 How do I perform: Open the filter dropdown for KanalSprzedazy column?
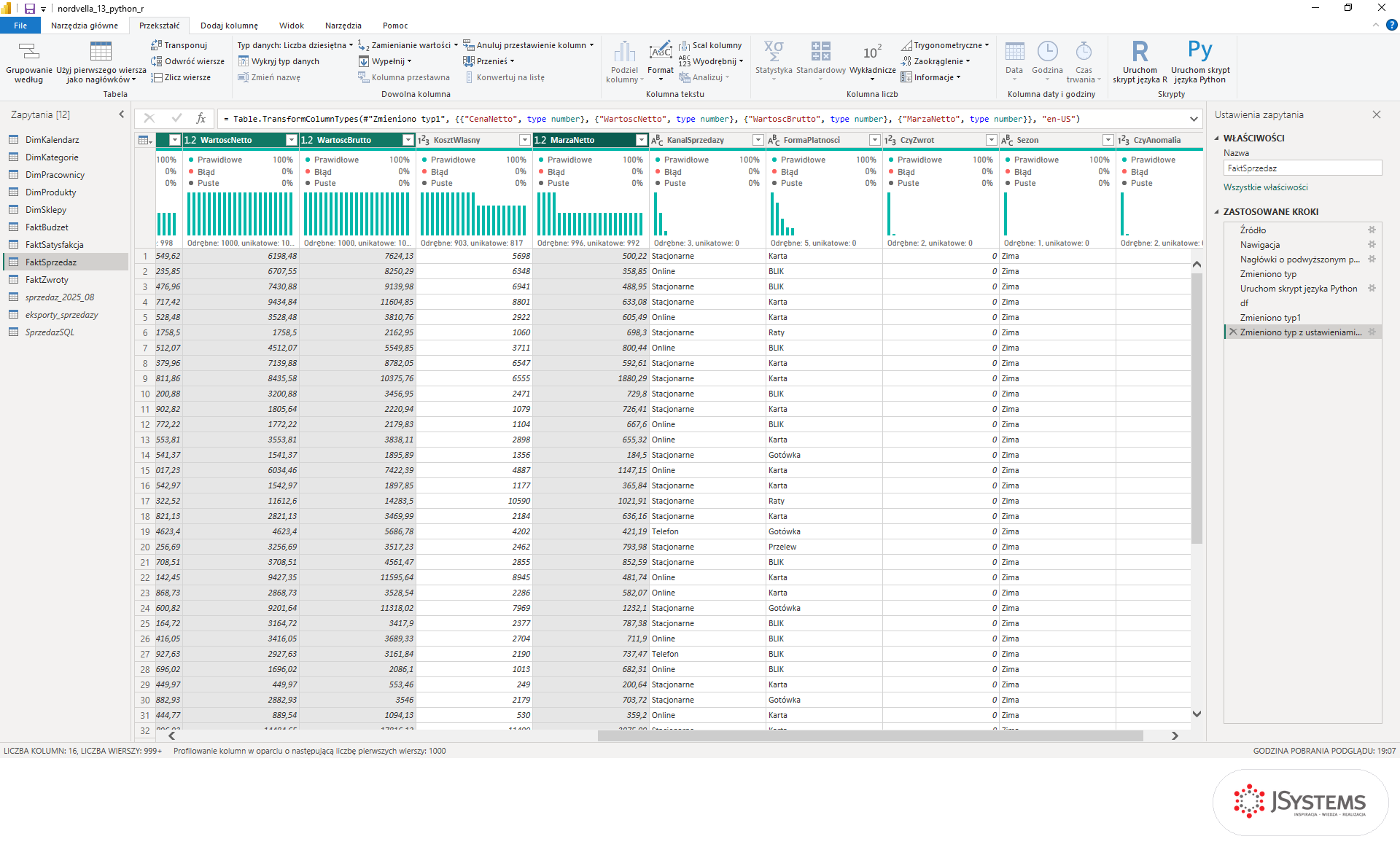(x=758, y=140)
